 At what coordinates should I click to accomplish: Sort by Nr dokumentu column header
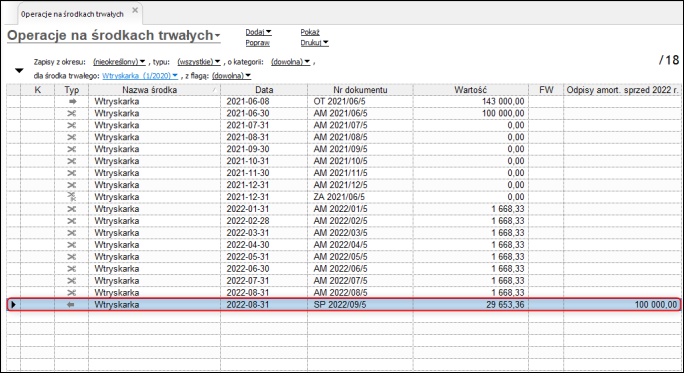pyautogui.click(x=360, y=90)
